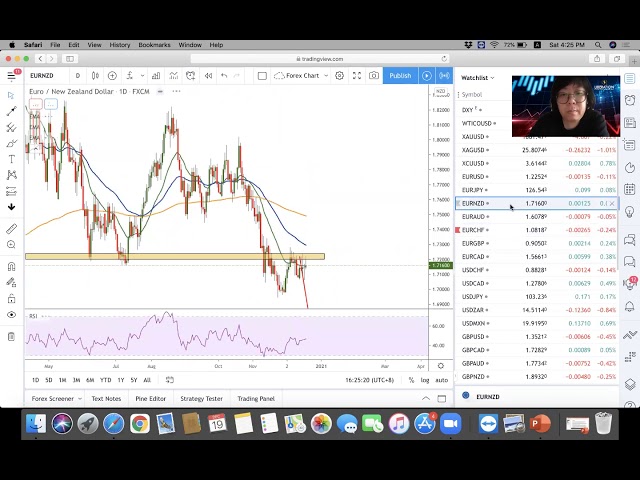The width and height of the screenshot is (640, 480).
Task: Select the Text tool in drawing toolbar
Action: pyautogui.click(x=11, y=159)
